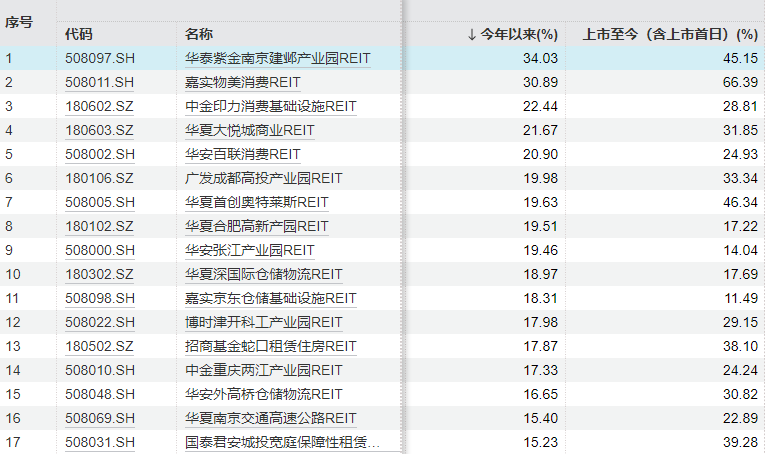Select the 19.51 year-to-date value
765x454 pixels.
click(x=540, y=226)
